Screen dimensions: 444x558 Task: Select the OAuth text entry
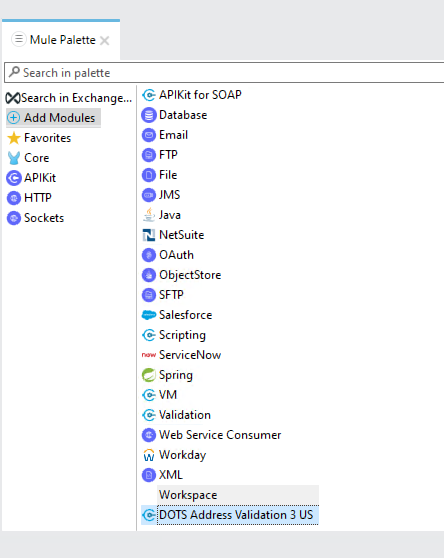point(176,255)
